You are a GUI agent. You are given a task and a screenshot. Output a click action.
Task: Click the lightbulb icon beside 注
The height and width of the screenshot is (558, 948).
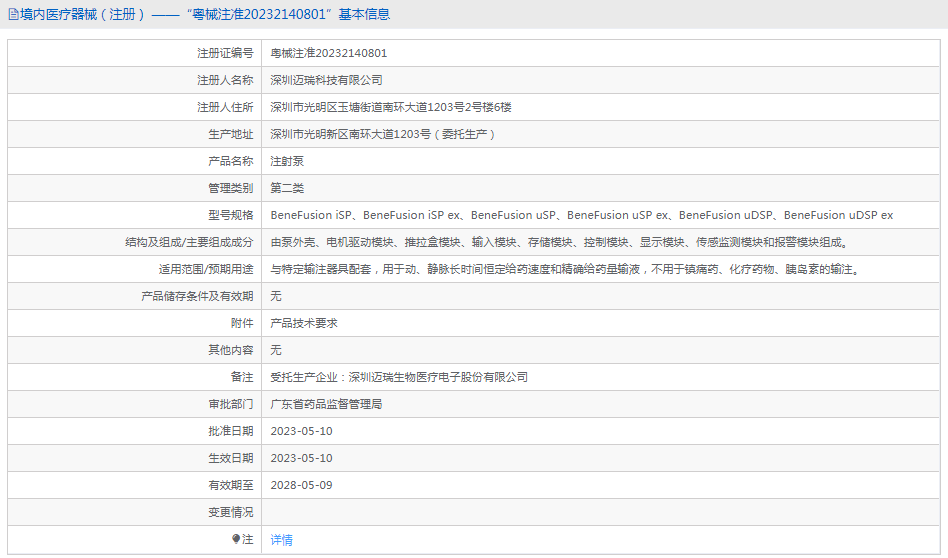click(x=236, y=539)
